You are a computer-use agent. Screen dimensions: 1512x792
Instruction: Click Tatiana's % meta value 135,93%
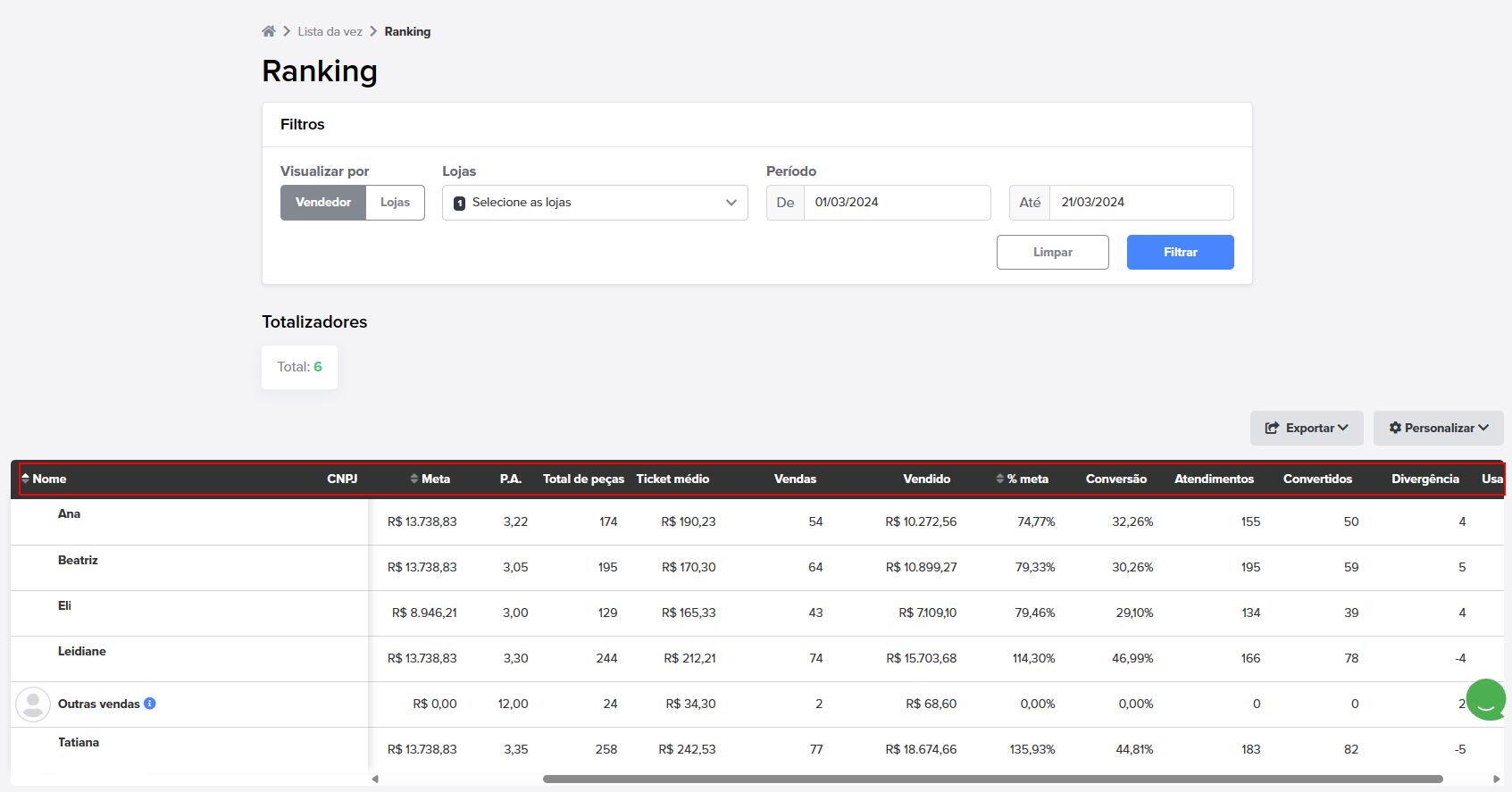pos(1032,749)
